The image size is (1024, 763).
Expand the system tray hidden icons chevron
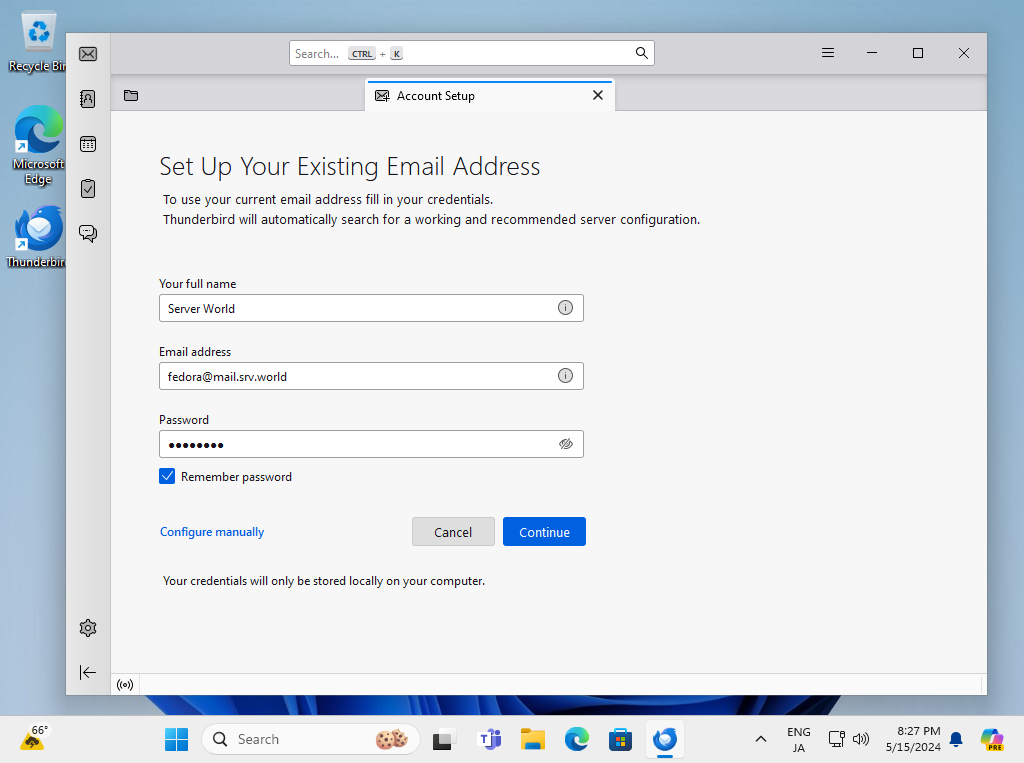coord(761,739)
